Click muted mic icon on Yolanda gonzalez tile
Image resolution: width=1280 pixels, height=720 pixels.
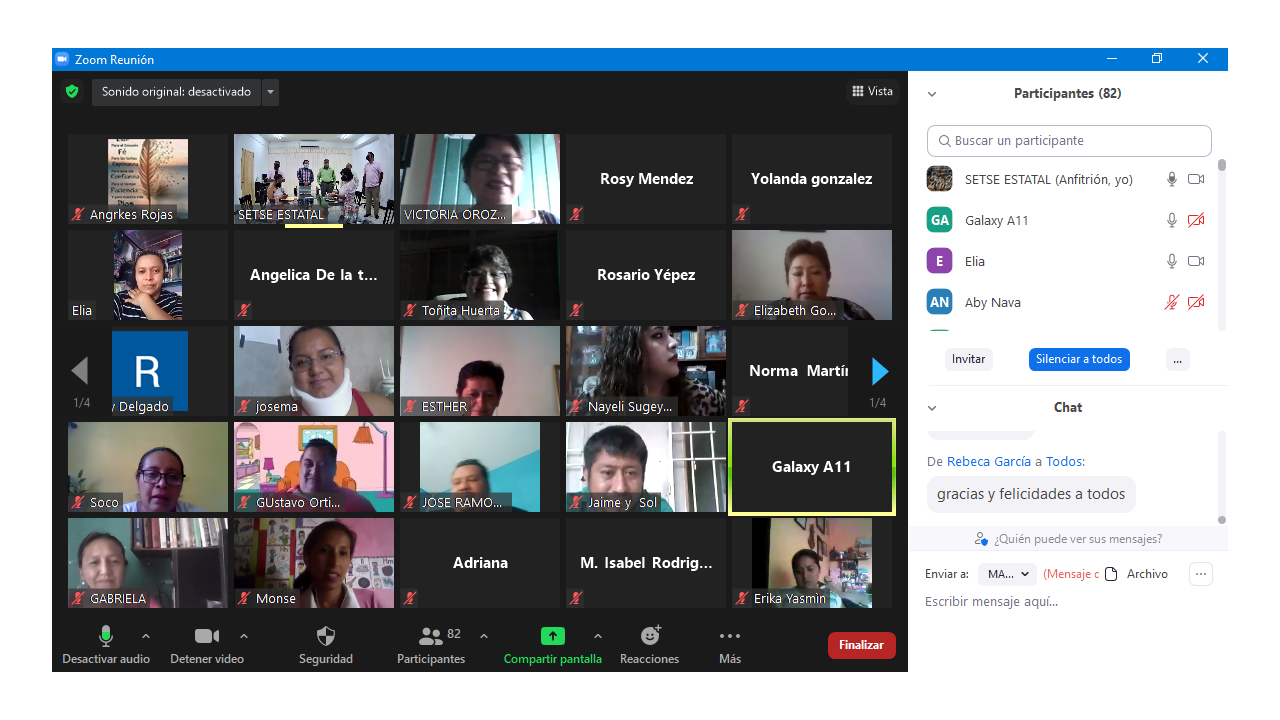point(742,214)
